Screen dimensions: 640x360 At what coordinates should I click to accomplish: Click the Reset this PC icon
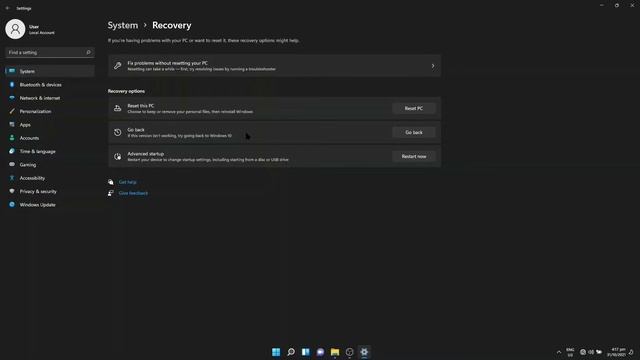click(118, 108)
